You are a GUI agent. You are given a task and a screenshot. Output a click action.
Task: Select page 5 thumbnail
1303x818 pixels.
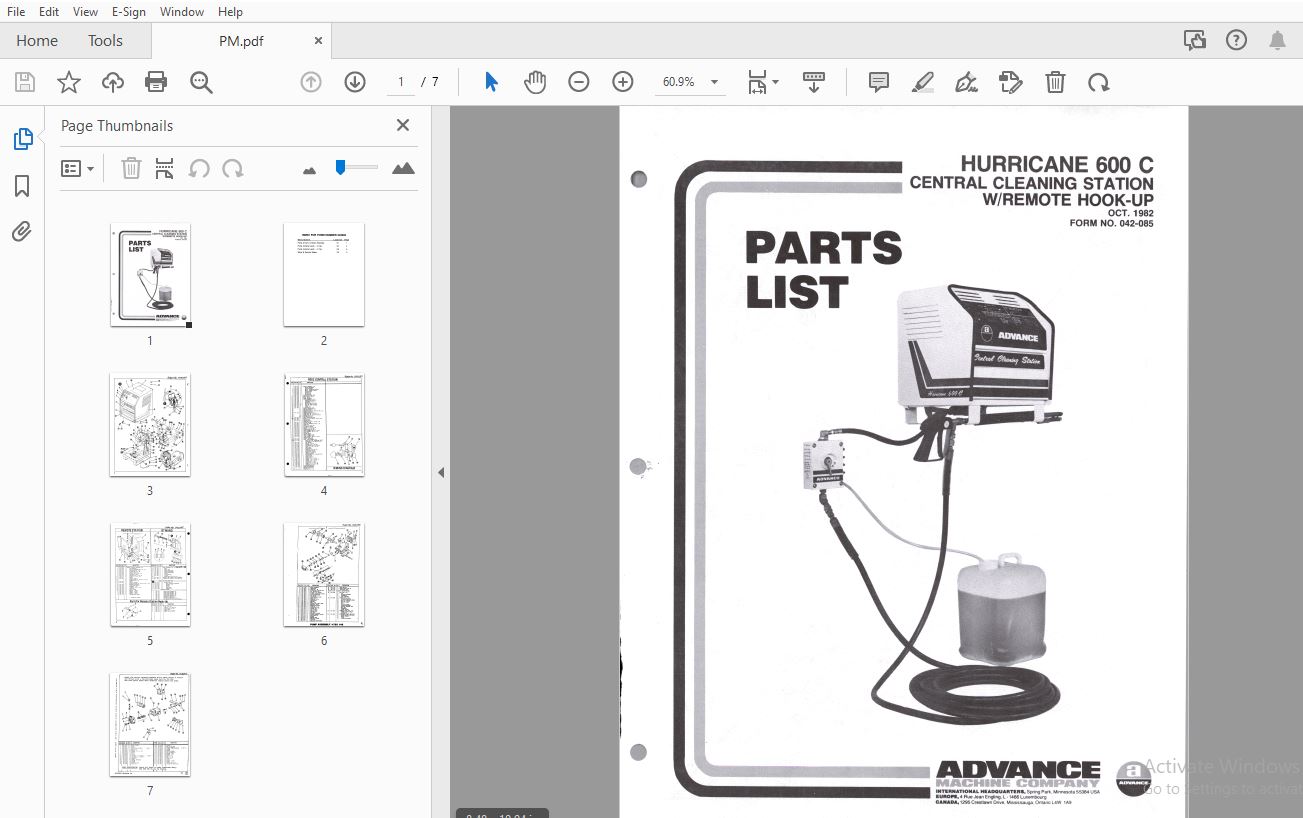[x=150, y=575]
